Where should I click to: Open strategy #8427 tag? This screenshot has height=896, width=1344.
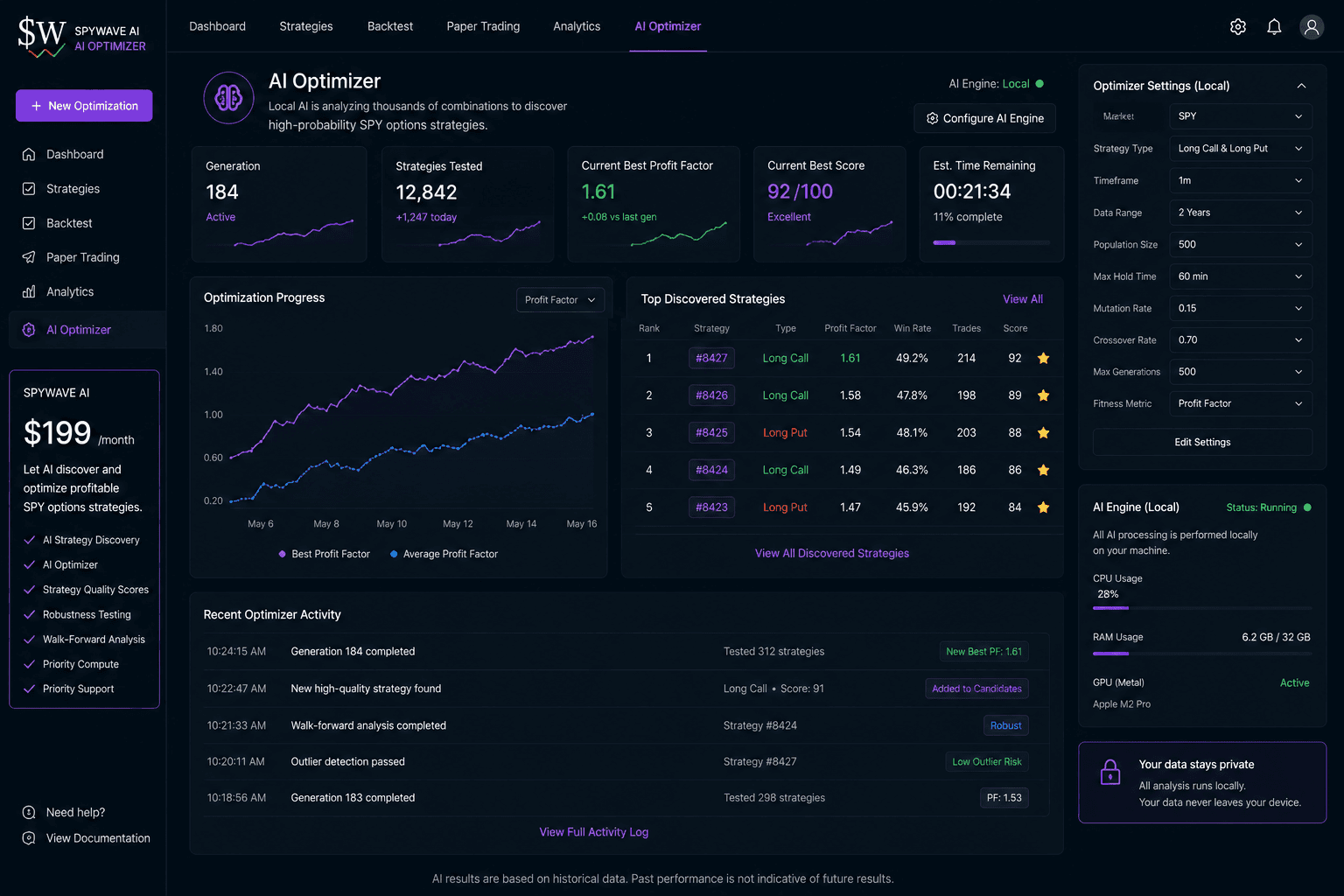711,358
